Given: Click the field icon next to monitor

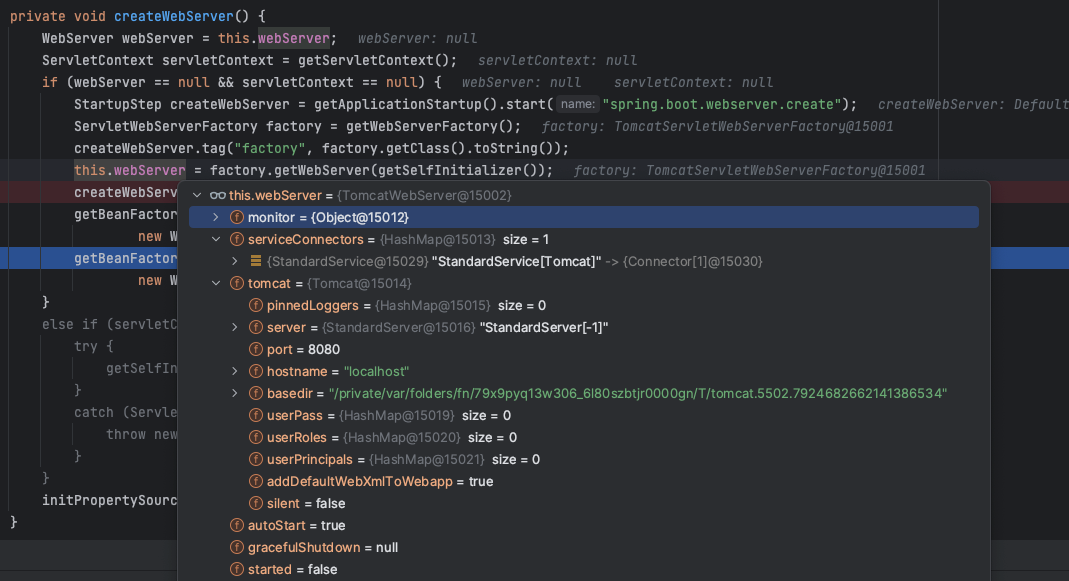Looking at the screenshot, I should (237, 218).
